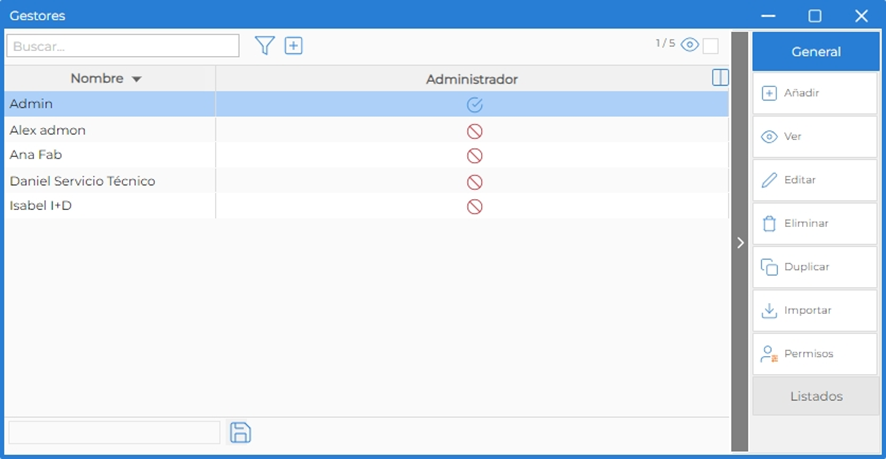Image resolution: width=886 pixels, height=459 pixels.
Task: Maximize the Gestores window
Action: 814,16
